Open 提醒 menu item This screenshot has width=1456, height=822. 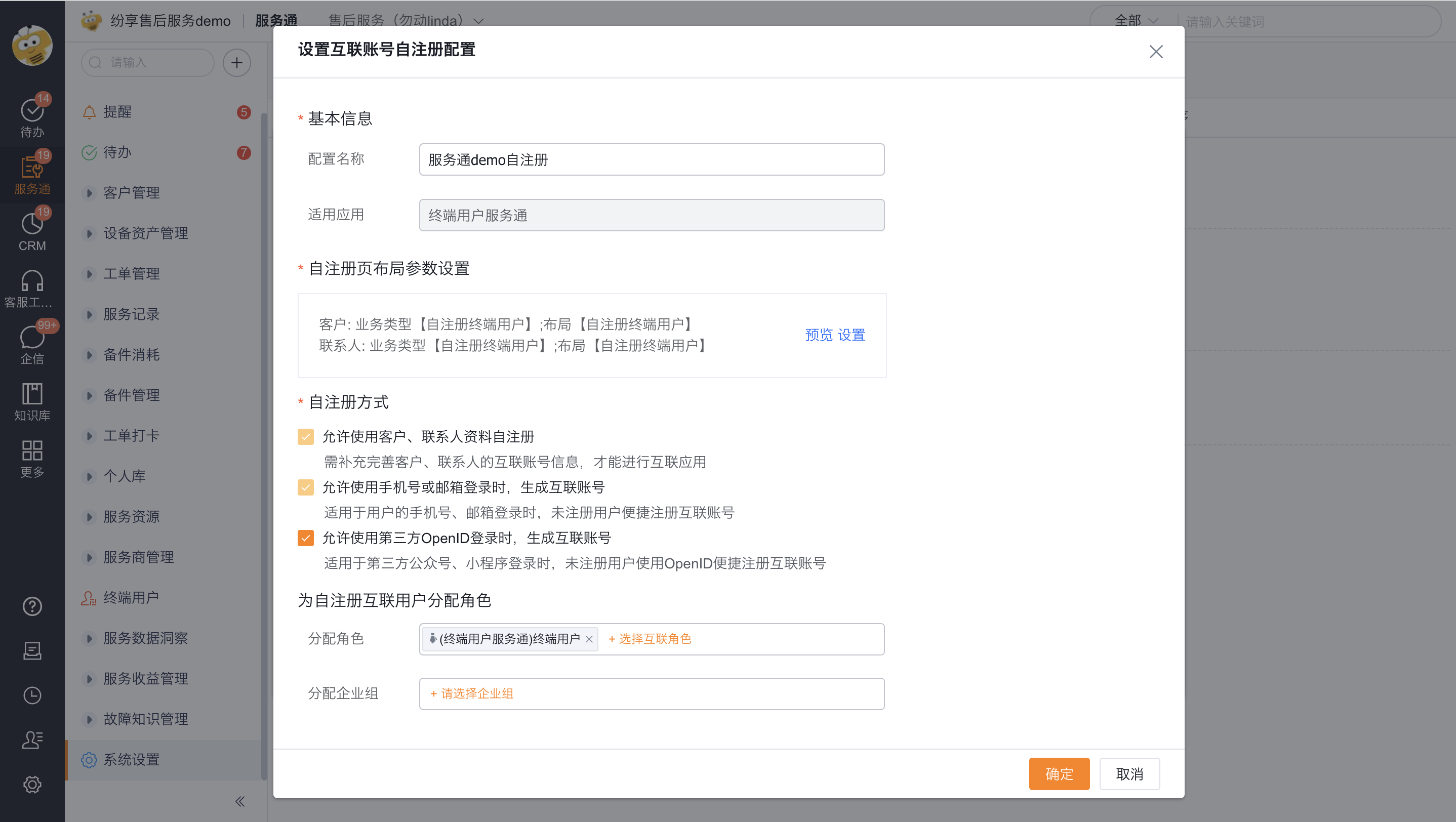(164, 112)
